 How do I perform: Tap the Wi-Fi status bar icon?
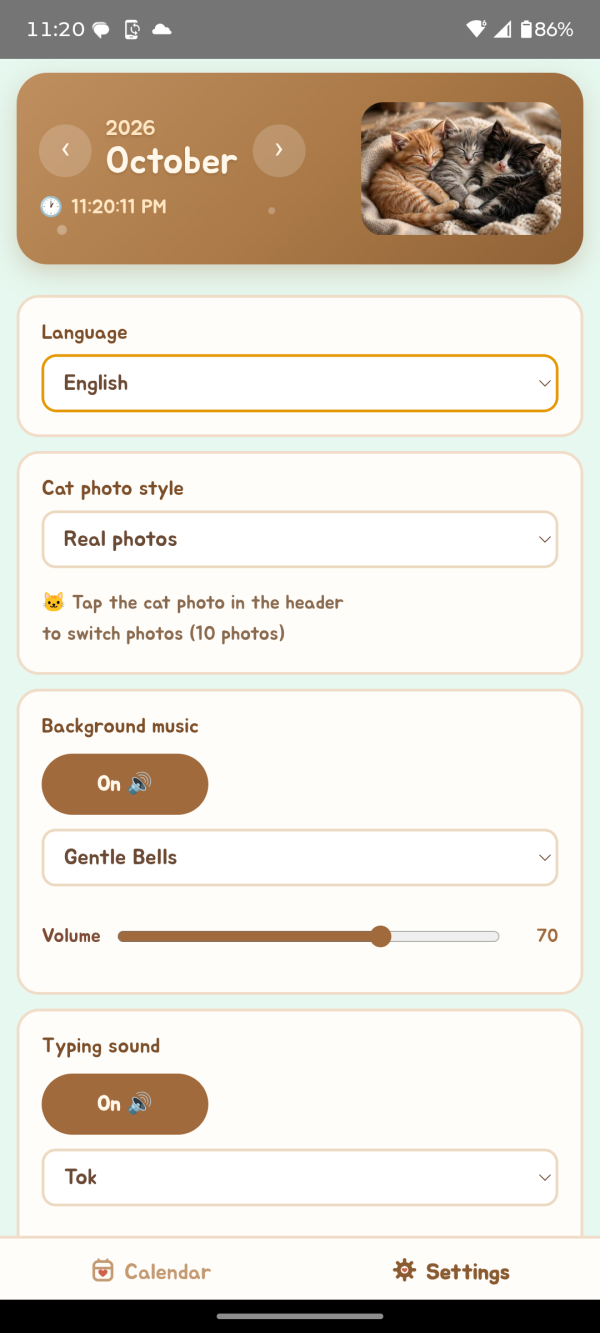pos(476,29)
